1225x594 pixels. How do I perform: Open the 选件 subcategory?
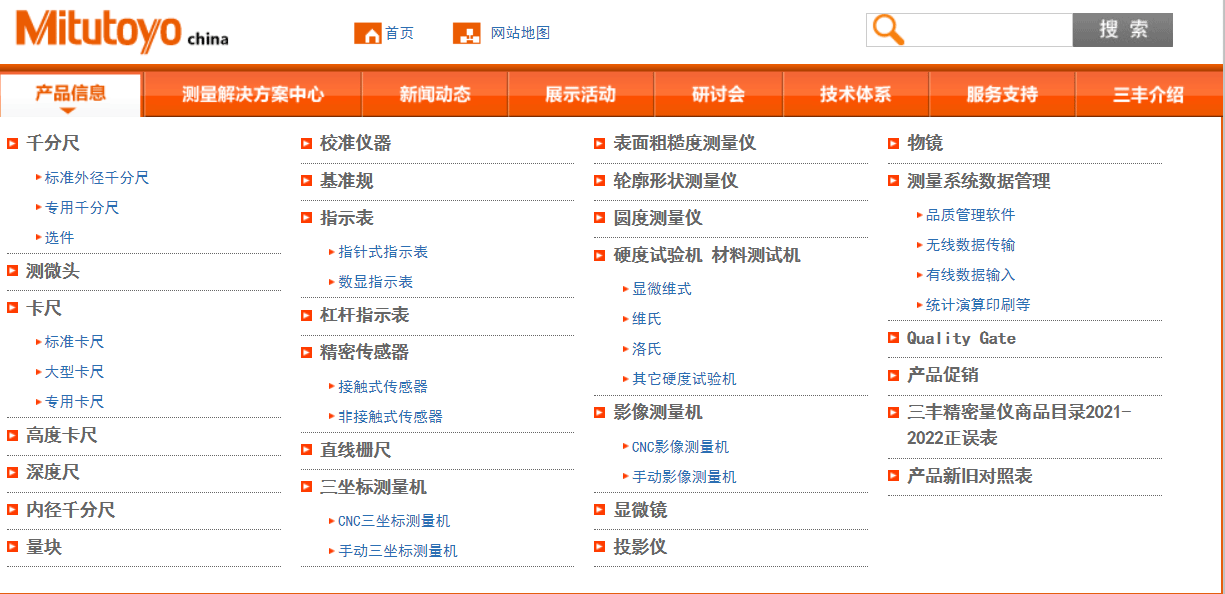60,238
